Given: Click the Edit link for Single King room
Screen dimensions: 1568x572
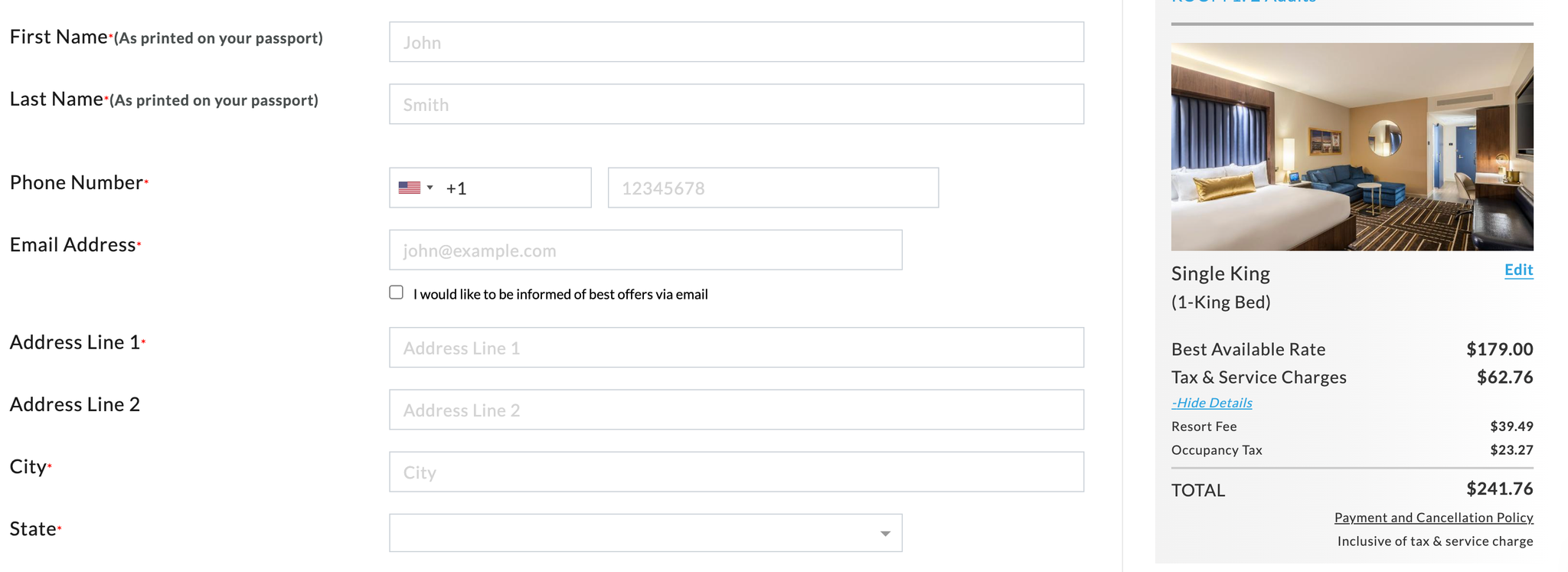Looking at the screenshot, I should [1518, 270].
